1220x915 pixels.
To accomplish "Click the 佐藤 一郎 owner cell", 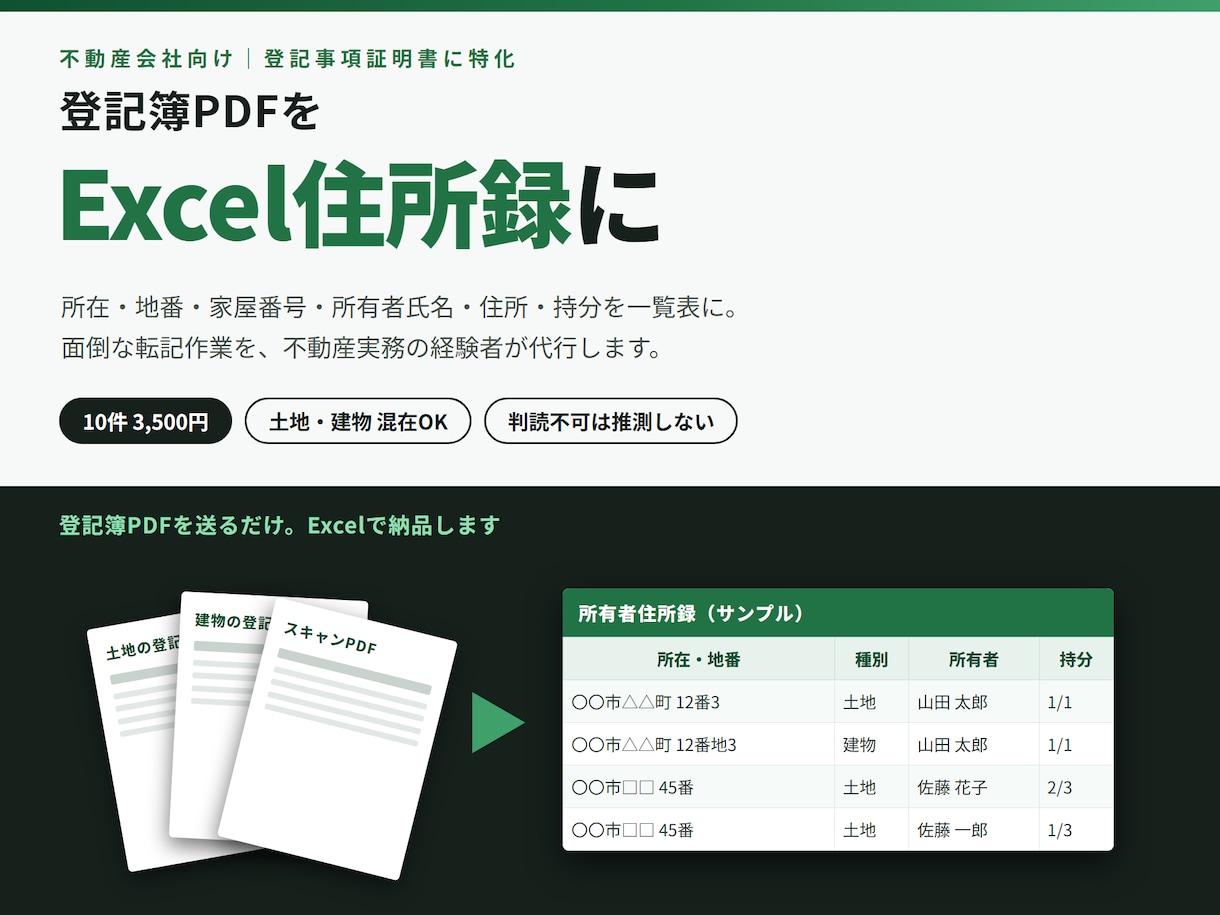I will pos(973,830).
